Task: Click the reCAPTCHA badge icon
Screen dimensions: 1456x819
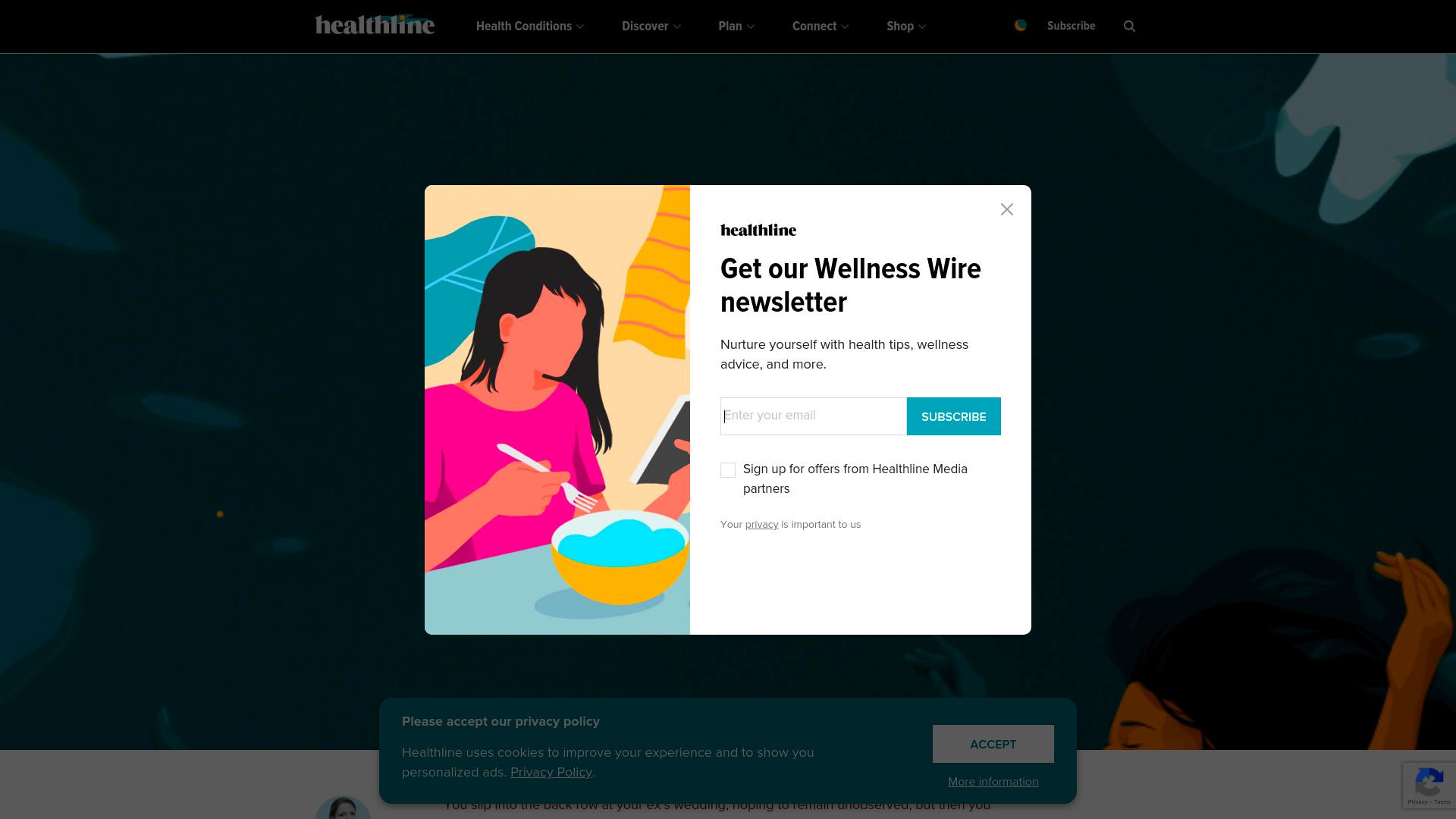Action: 1429,785
